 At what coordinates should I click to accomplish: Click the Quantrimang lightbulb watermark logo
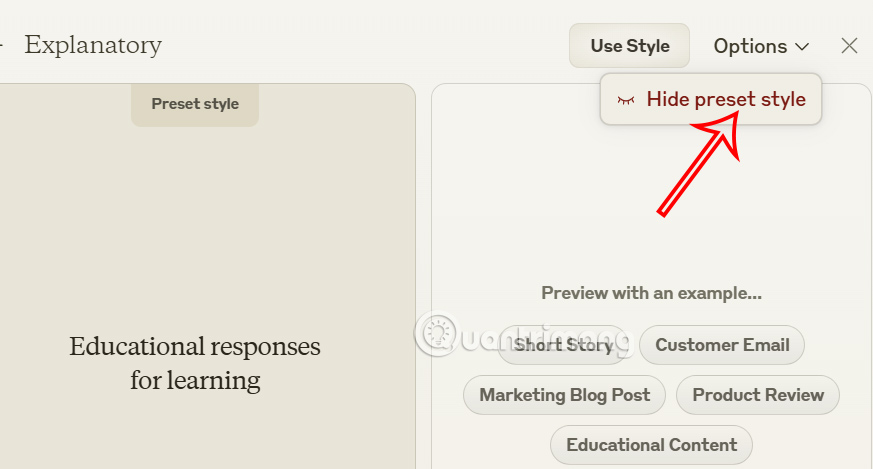(x=436, y=333)
